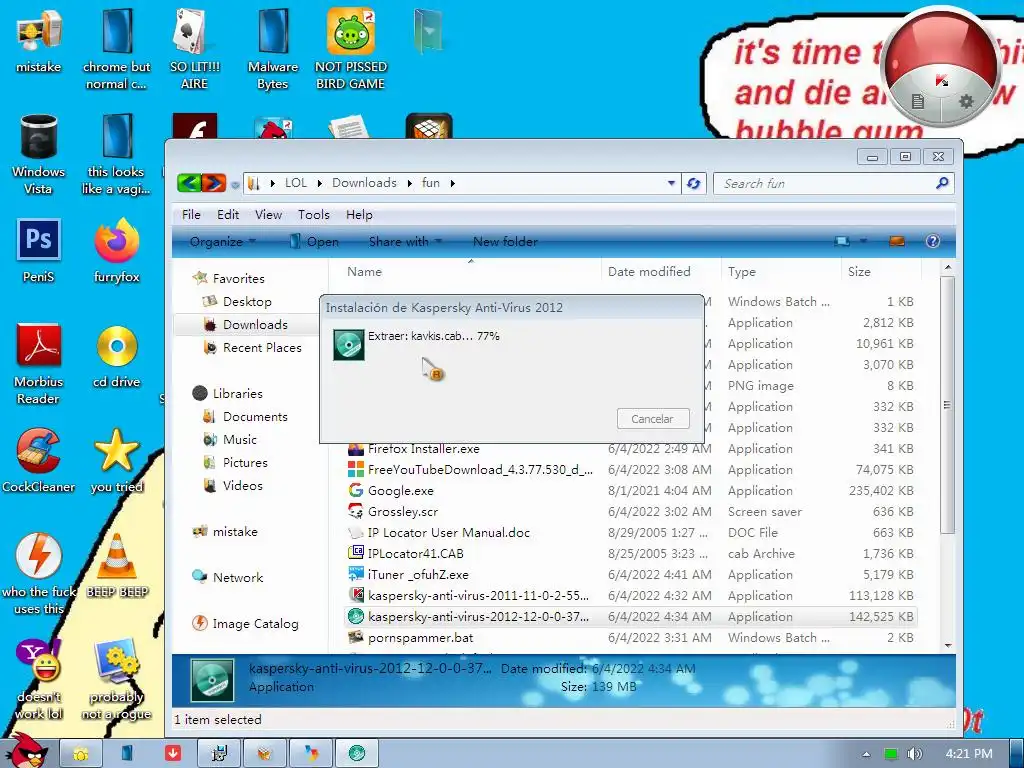1024x768 pixels.
Task: Select the Morbius Reader desktop icon
Action: point(39,364)
